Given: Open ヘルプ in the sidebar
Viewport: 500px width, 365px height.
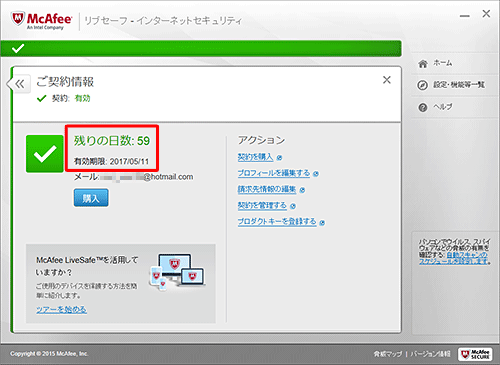Looking at the screenshot, I should point(443,107).
